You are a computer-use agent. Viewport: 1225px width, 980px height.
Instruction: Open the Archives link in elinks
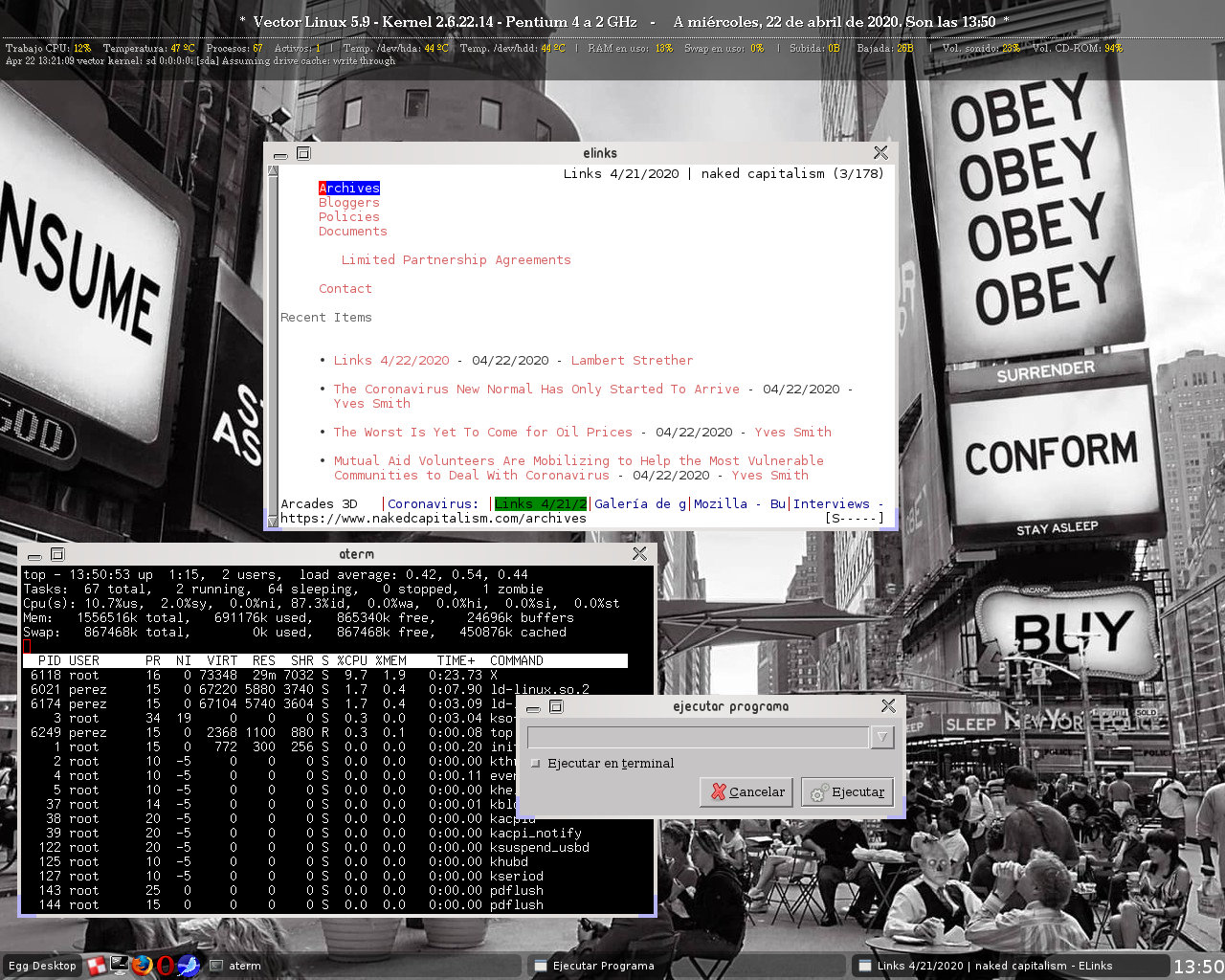pyautogui.click(x=349, y=189)
